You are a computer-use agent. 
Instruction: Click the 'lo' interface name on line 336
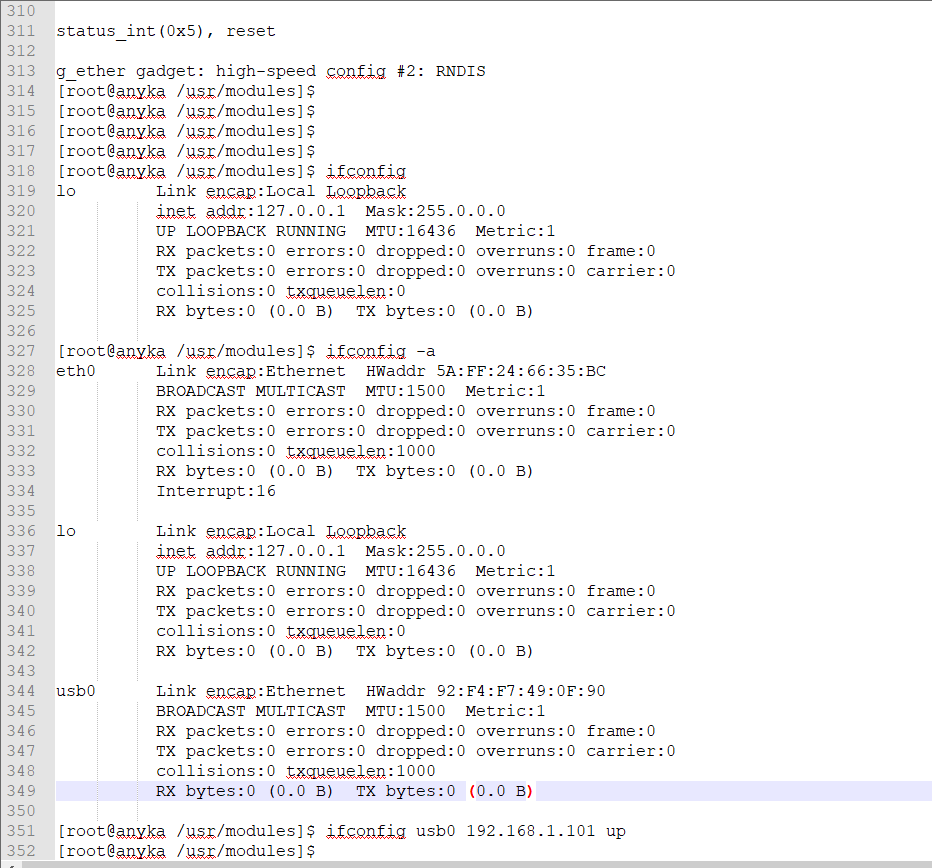click(66, 532)
